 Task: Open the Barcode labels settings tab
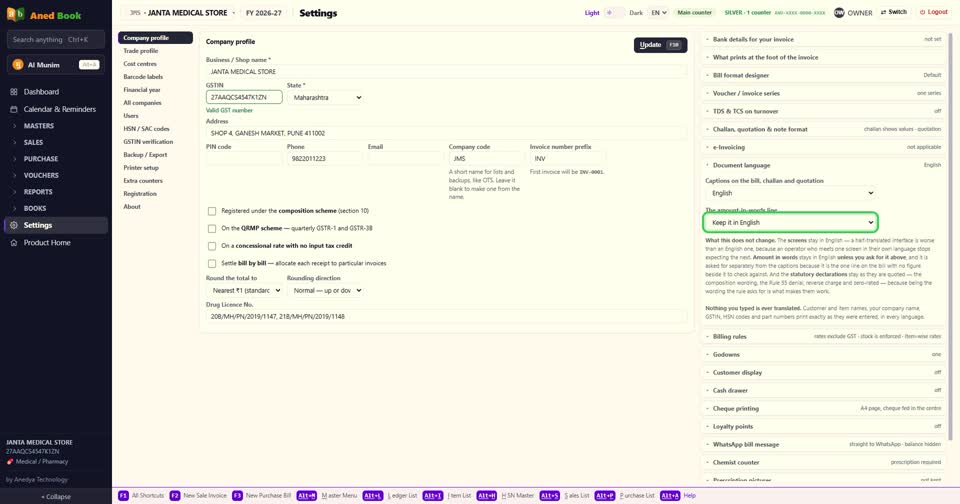155,77
